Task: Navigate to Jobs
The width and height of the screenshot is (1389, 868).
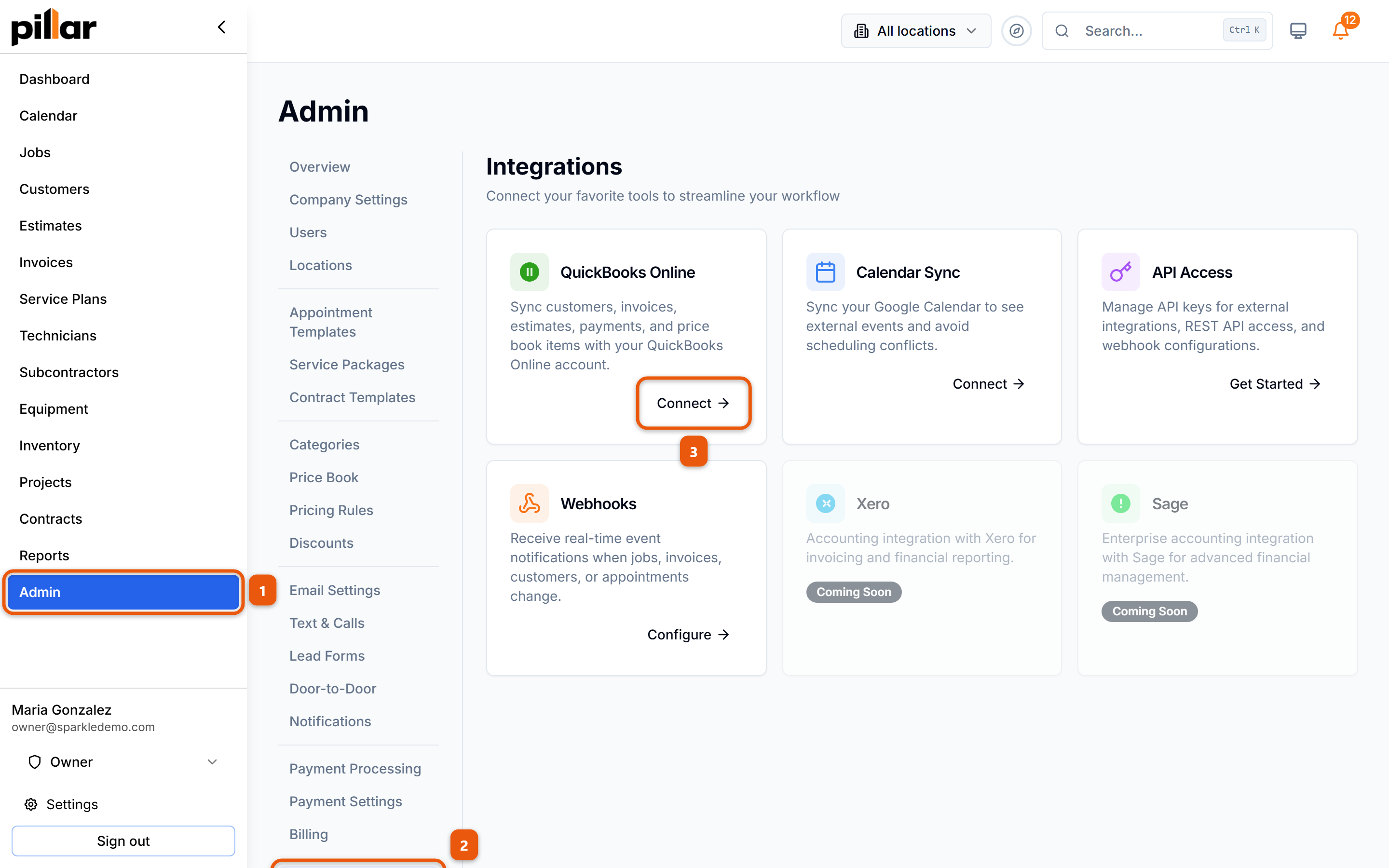Action: click(x=123, y=152)
